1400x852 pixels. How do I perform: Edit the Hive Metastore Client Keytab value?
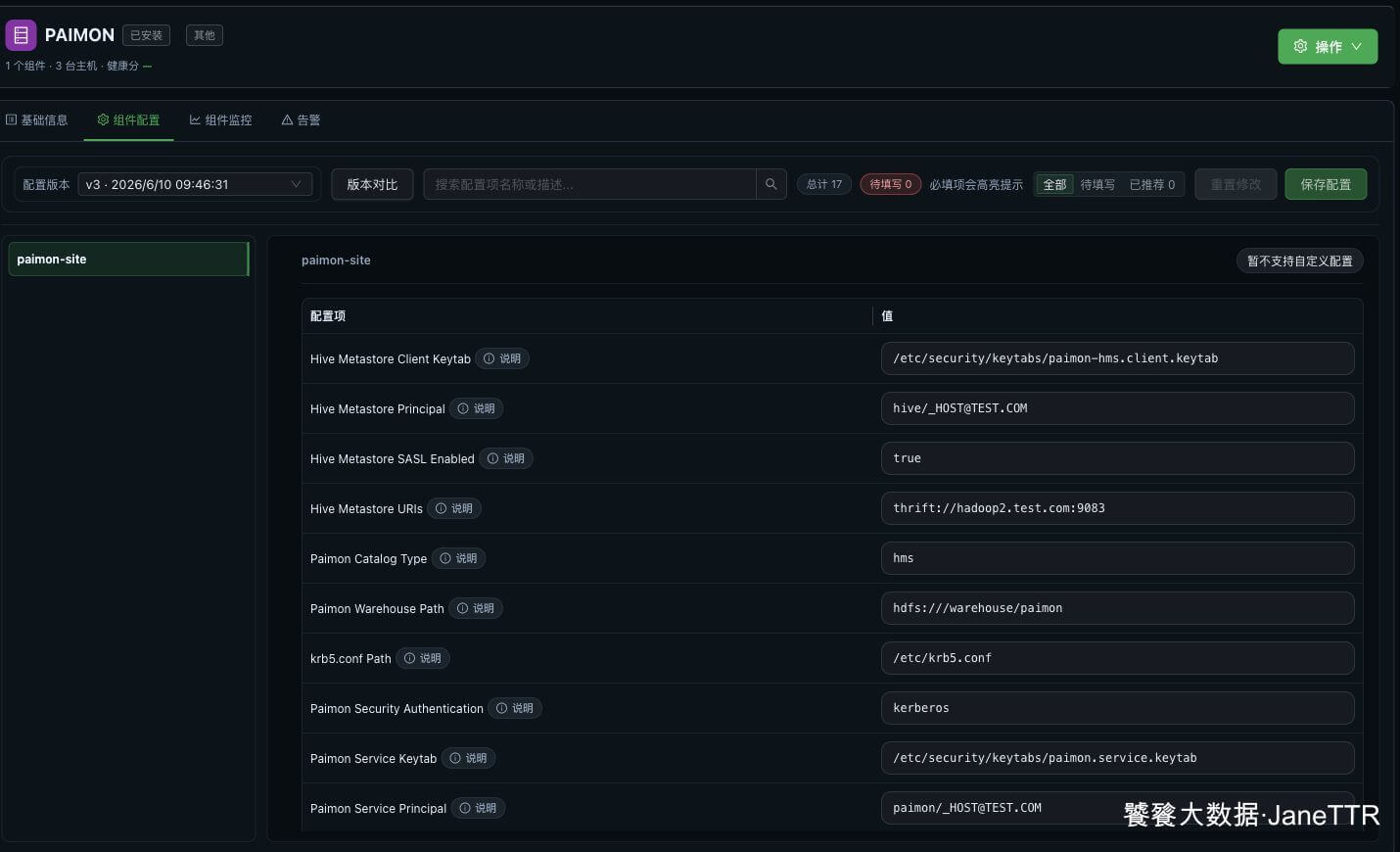tap(1117, 358)
